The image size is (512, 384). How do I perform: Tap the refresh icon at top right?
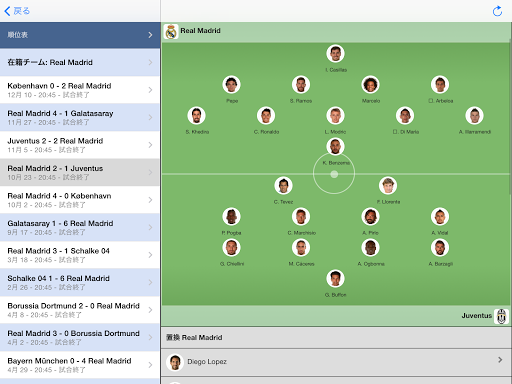click(497, 11)
